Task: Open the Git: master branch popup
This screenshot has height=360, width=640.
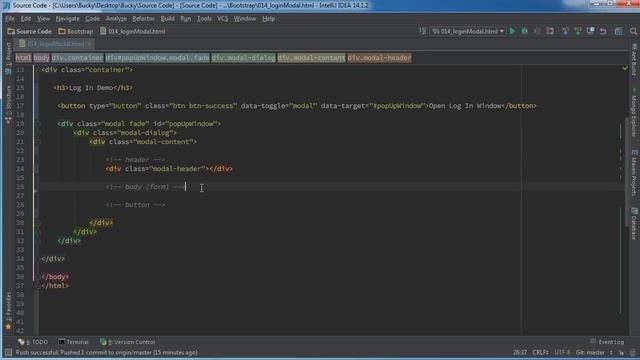Action: point(594,352)
